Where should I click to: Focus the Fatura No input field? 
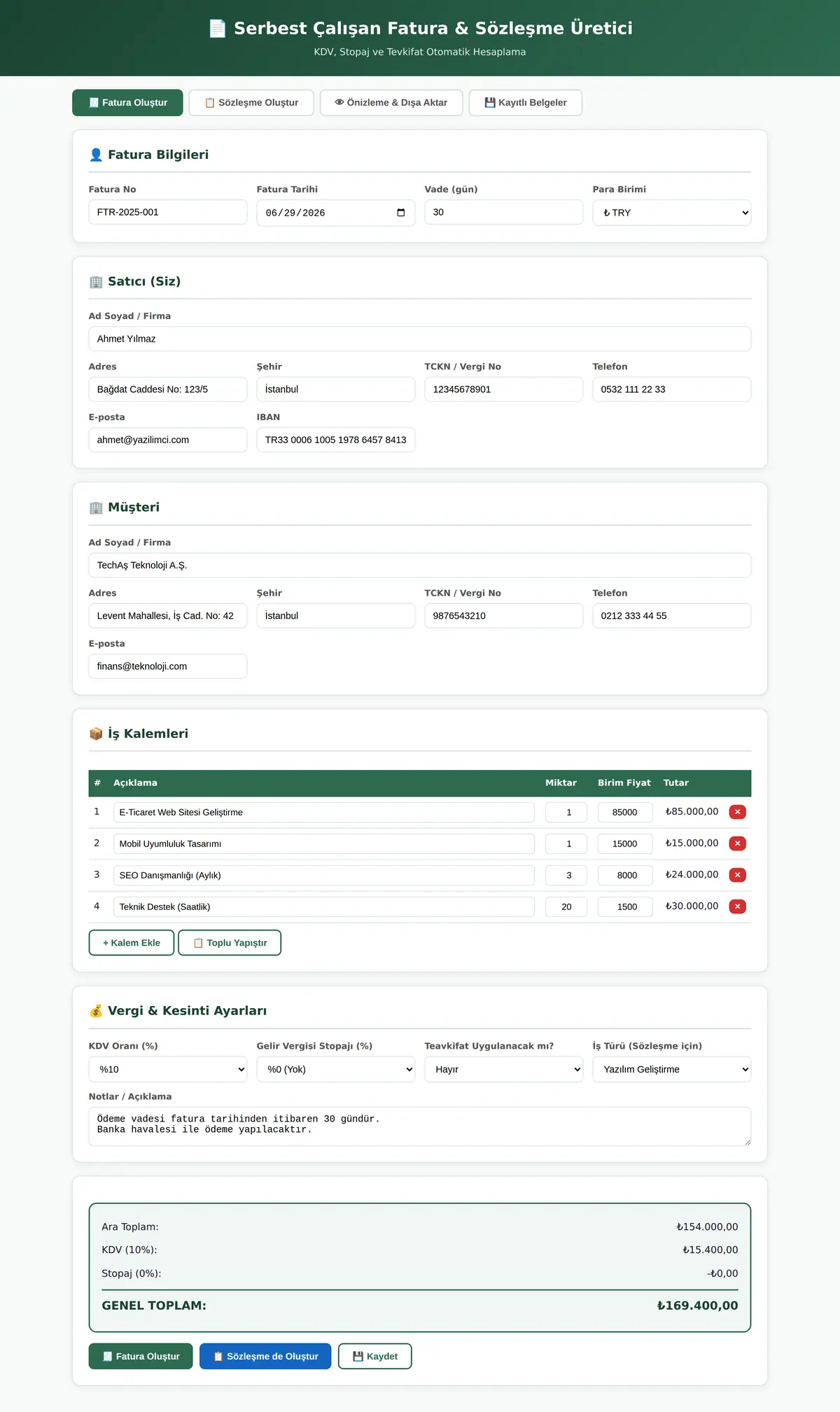click(x=168, y=212)
